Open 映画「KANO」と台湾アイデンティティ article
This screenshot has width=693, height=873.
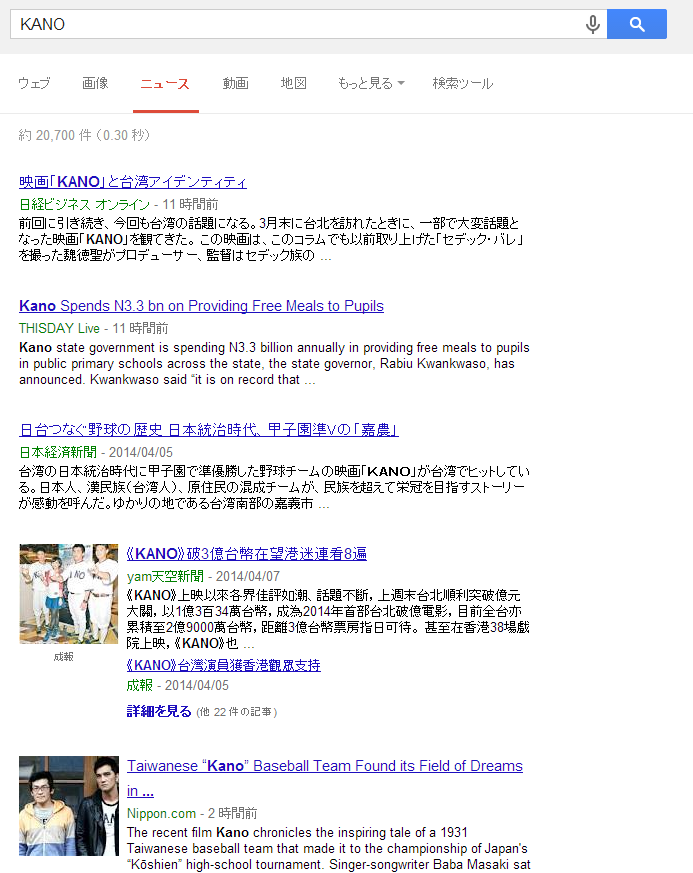click(x=133, y=182)
